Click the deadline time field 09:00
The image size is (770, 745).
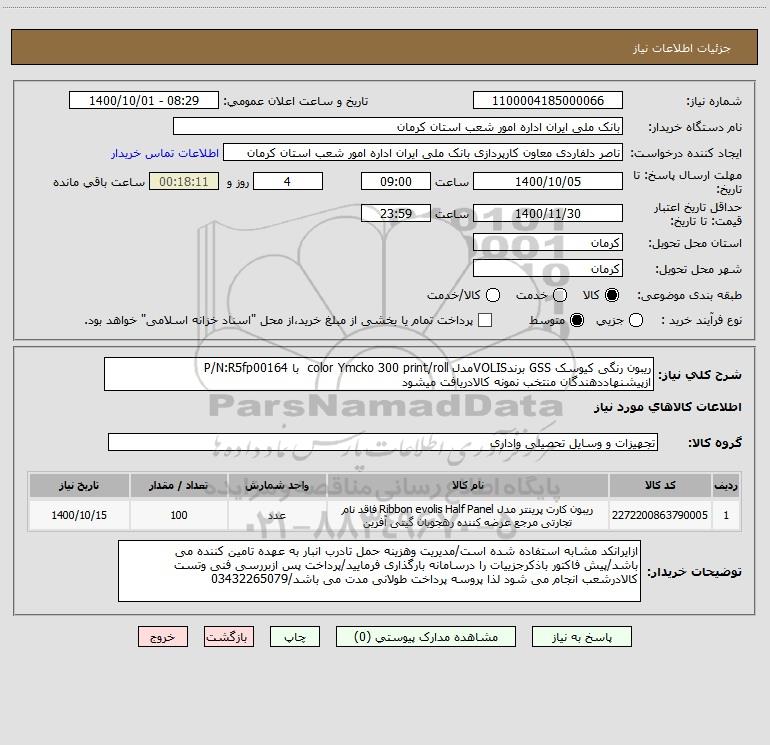396,182
